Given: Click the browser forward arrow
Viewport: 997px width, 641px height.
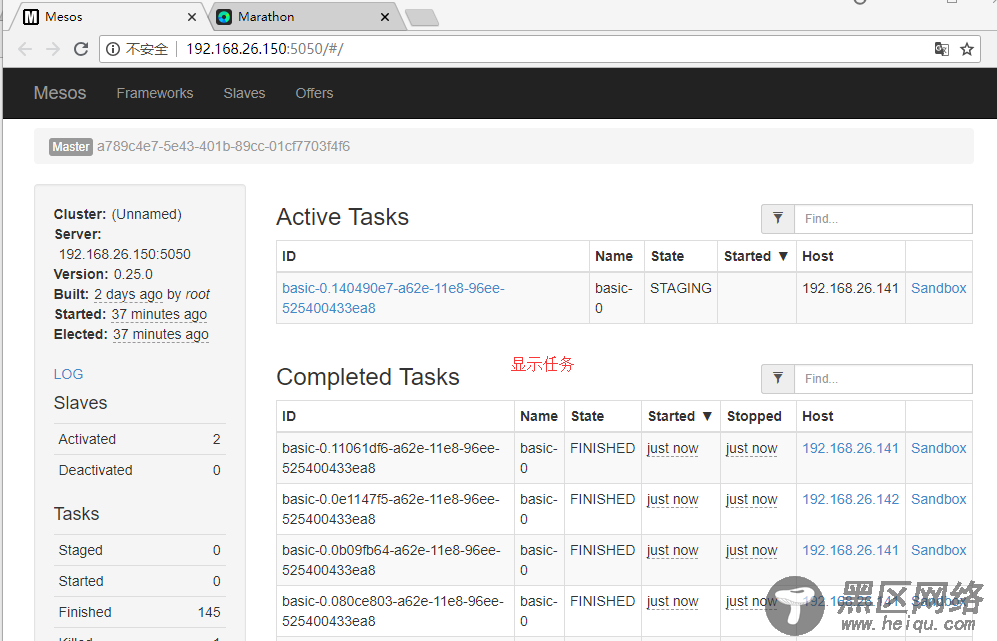Looking at the screenshot, I should (x=53, y=49).
